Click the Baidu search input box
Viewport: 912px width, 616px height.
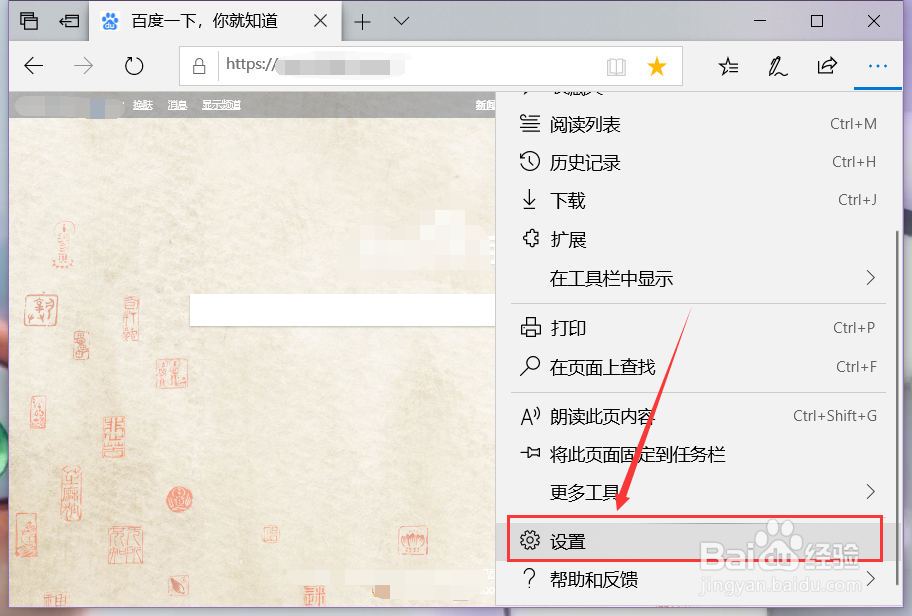[342, 309]
